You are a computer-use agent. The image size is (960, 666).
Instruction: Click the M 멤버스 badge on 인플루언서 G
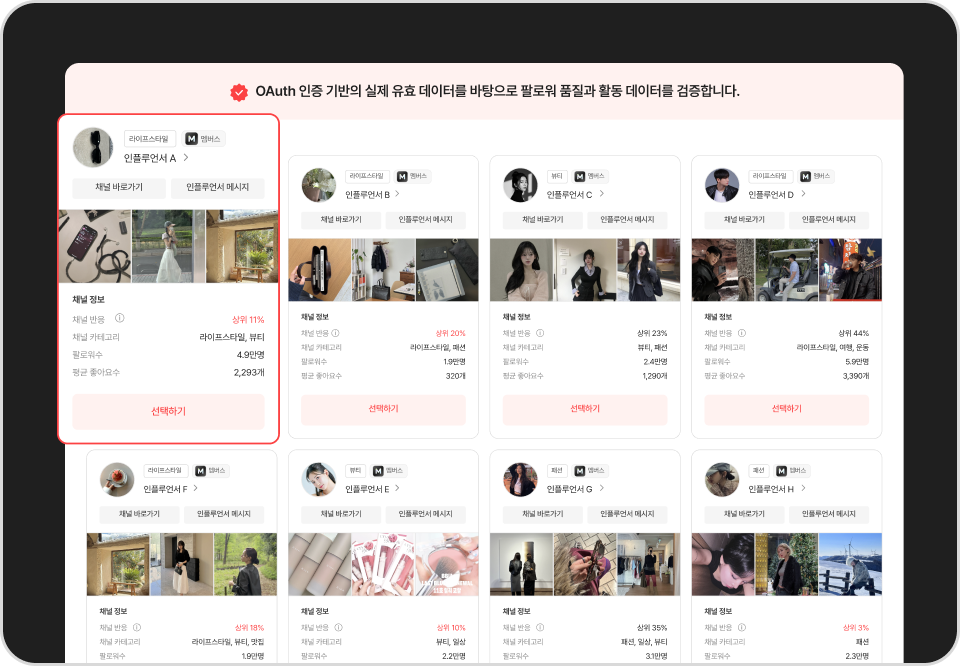coord(590,471)
